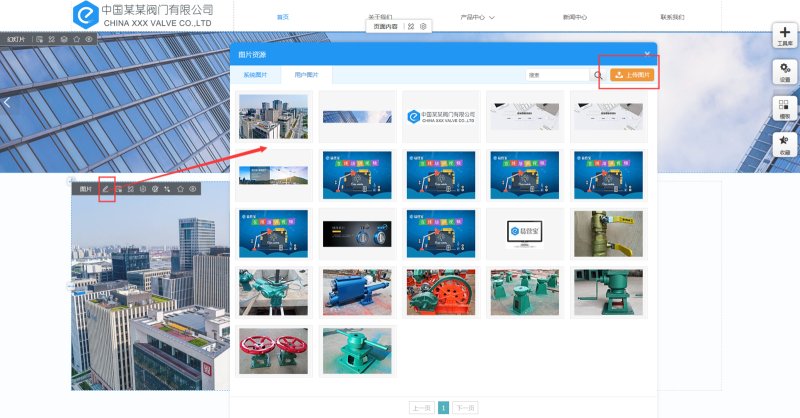Switch to the 用户图片 tab
The image size is (800, 418).
pyautogui.click(x=306, y=75)
